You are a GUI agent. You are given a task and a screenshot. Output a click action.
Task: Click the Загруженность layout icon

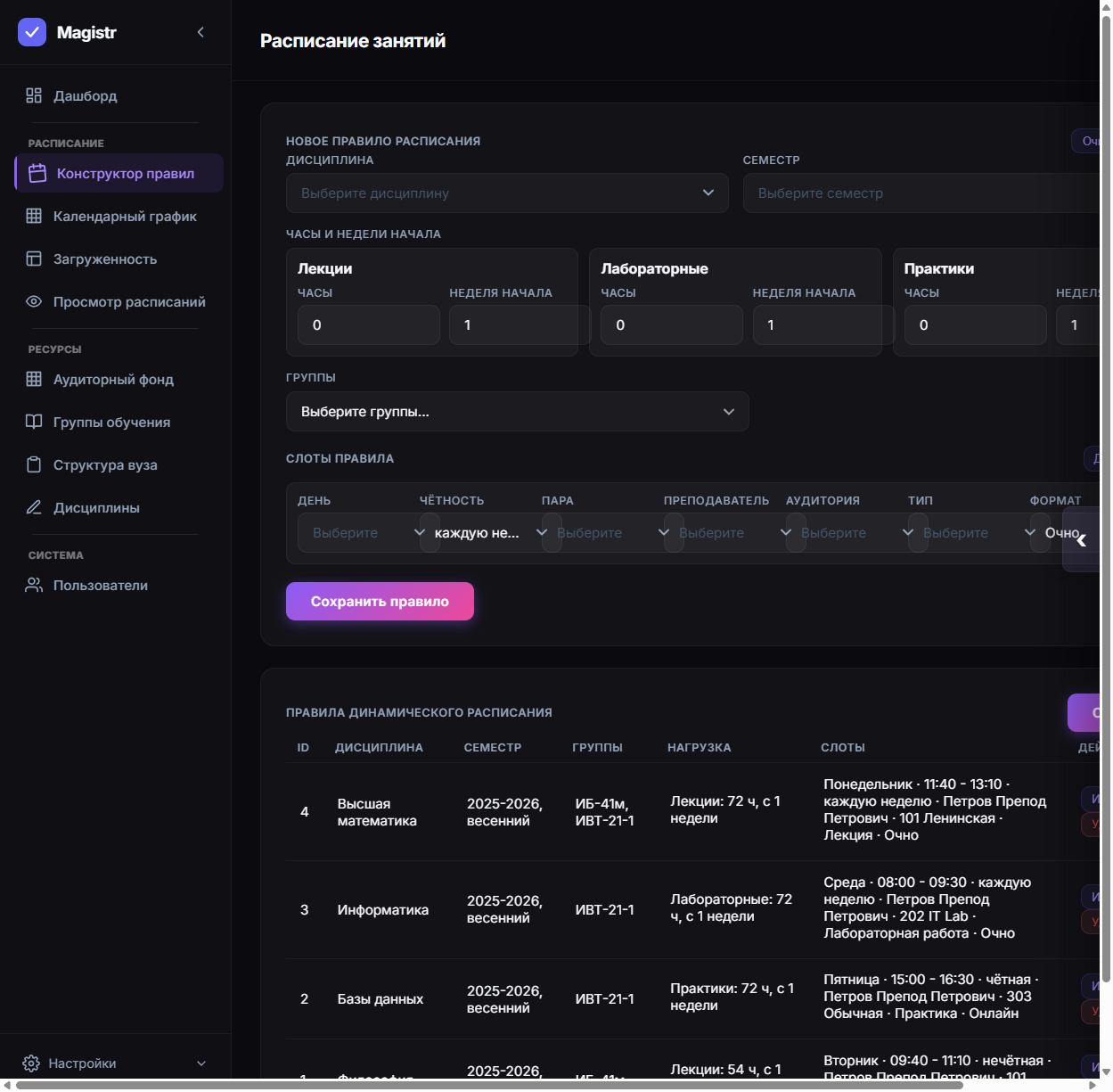point(34,259)
